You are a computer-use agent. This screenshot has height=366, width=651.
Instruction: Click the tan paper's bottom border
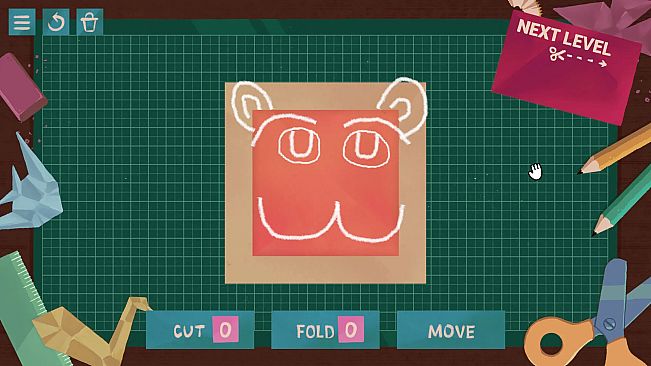(x=326, y=270)
